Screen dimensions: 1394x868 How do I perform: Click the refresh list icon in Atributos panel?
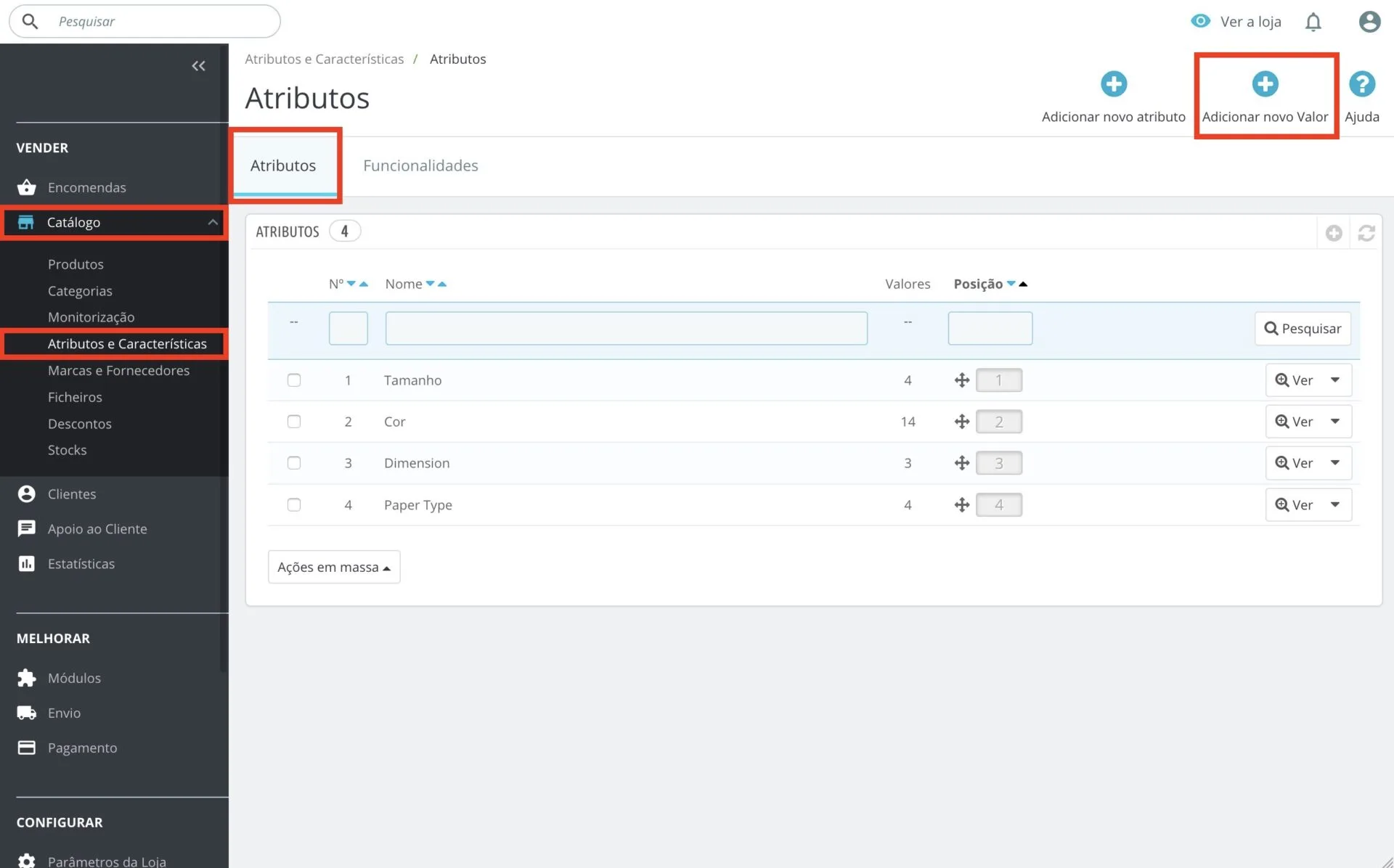(1366, 233)
